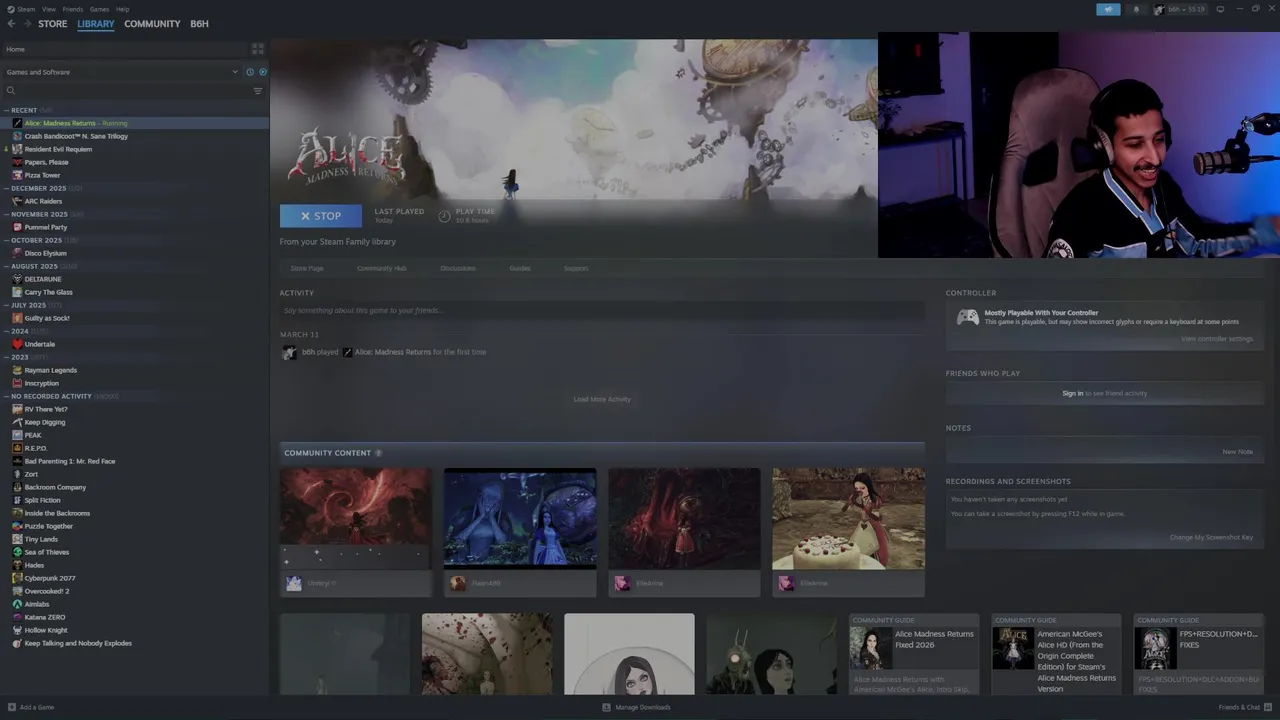Open Games menu
The image size is (1280, 720).
[100, 9]
